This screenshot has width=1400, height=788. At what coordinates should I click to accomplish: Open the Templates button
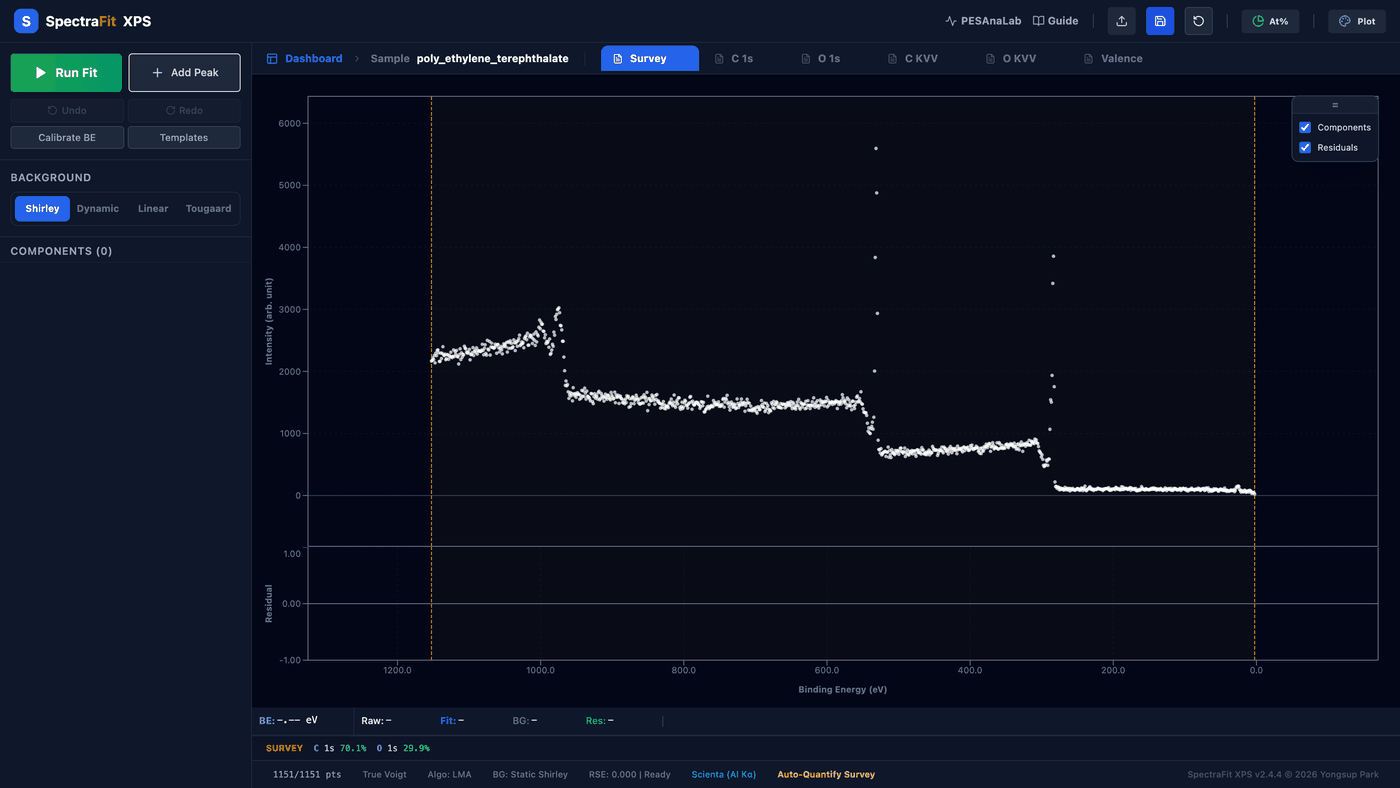(x=184, y=138)
